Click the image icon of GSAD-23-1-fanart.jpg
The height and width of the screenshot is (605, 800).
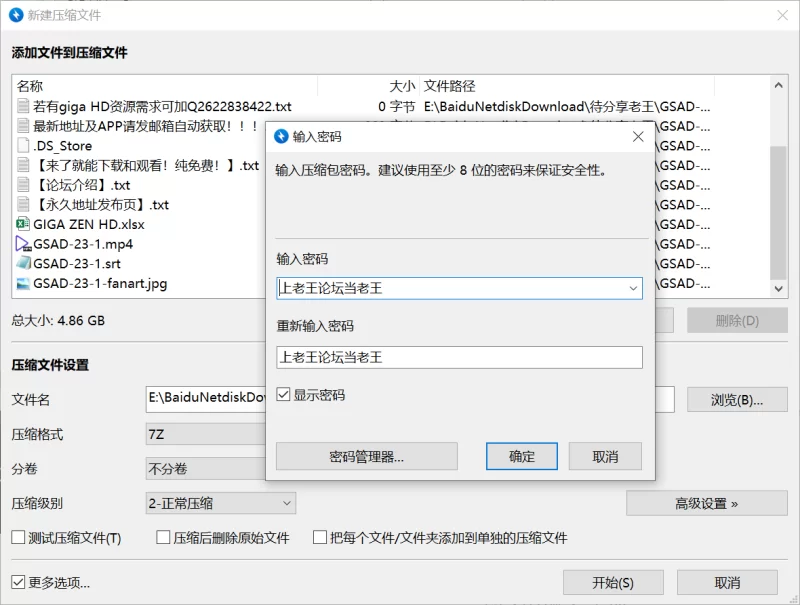coord(24,283)
